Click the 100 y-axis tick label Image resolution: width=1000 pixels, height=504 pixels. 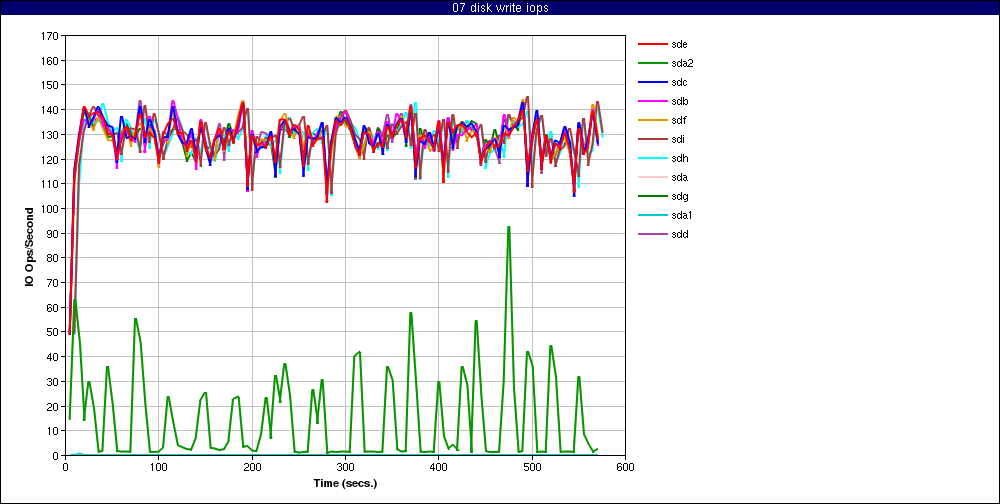point(50,209)
